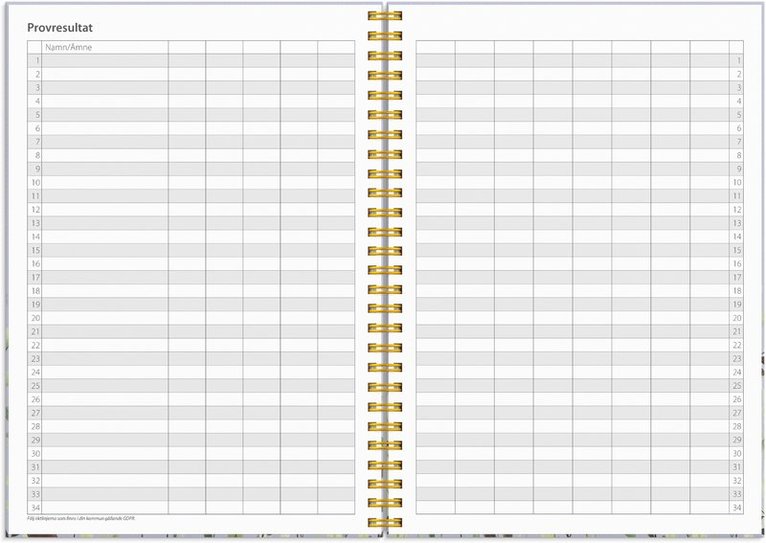Click the GDPR footnote text at bottom left
This screenshot has height=543, width=766.
click(x=80, y=518)
